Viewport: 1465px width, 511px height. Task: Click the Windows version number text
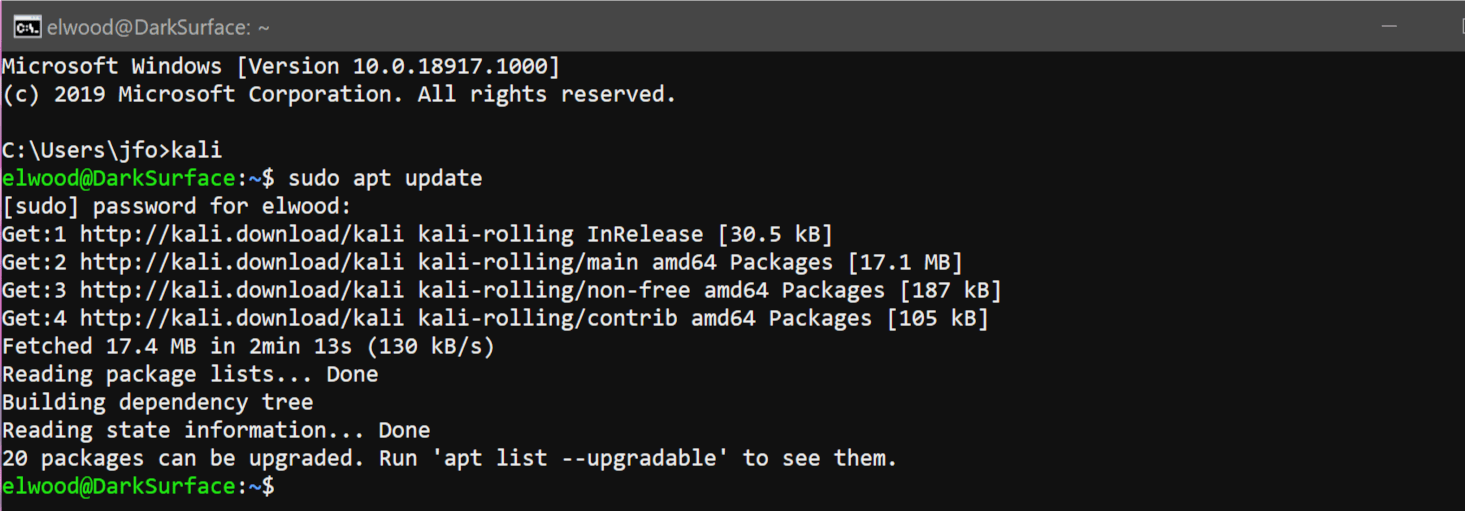tap(455, 67)
